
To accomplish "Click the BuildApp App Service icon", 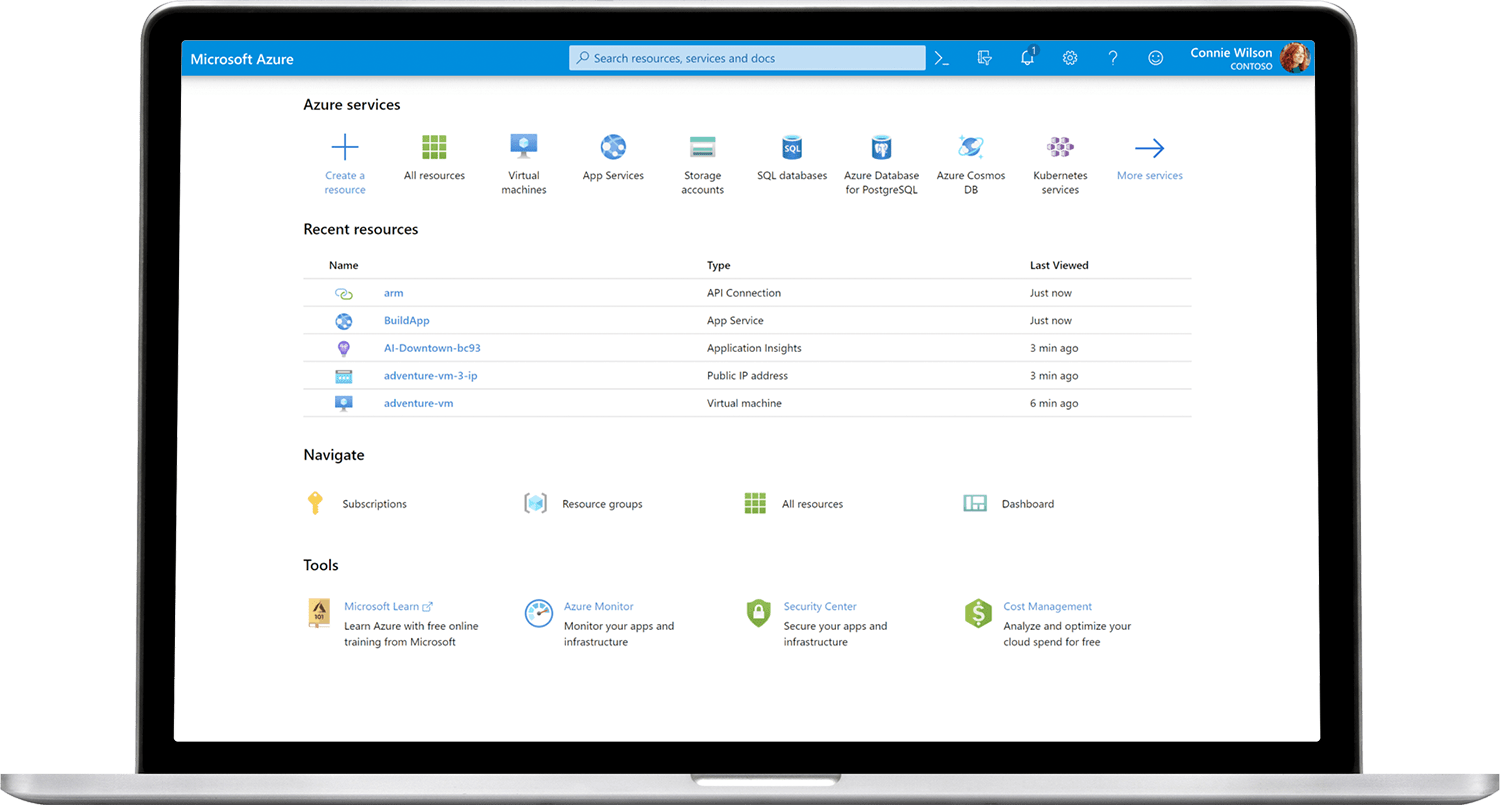I will point(344,321).
